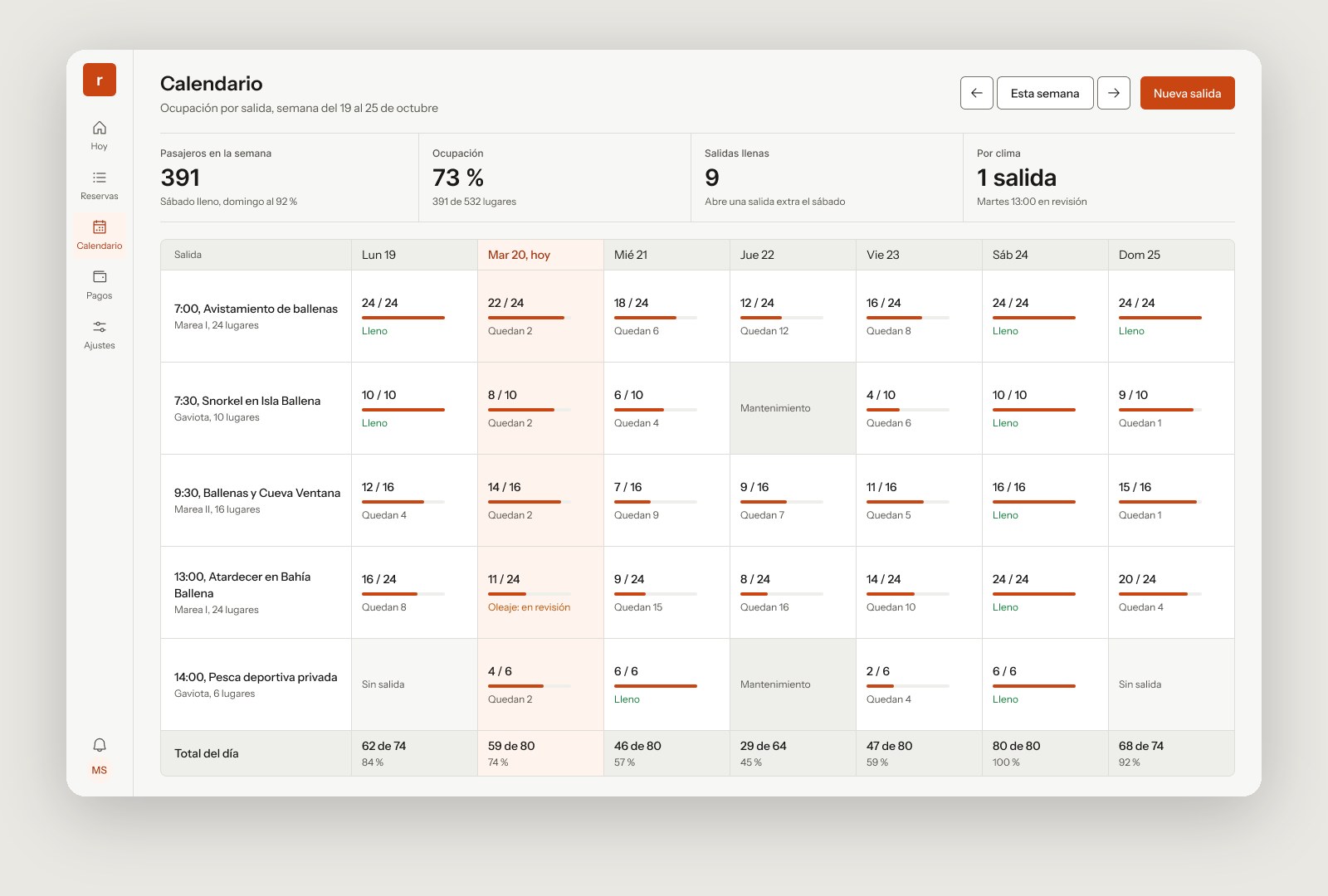Viewport: 1328px width, 896px height.
Task: Open notifications bell icon
Action: (100, 744)
